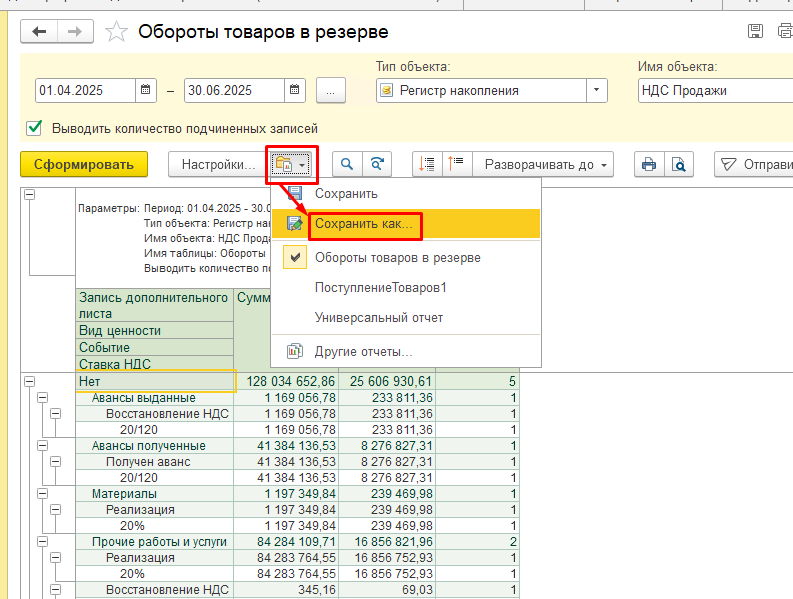Open Другие отчеты... menu item
Screen dimensions: 793x599
[406, 351]
